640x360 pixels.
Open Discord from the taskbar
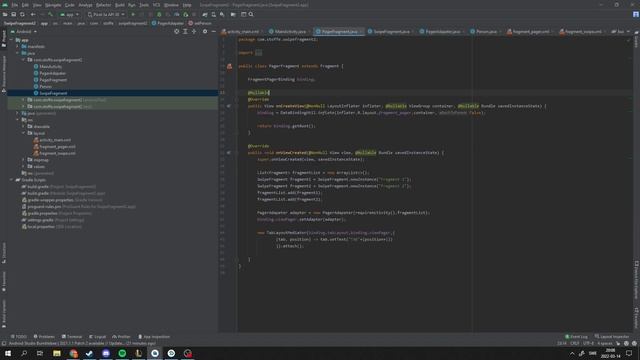pos(106,353)
